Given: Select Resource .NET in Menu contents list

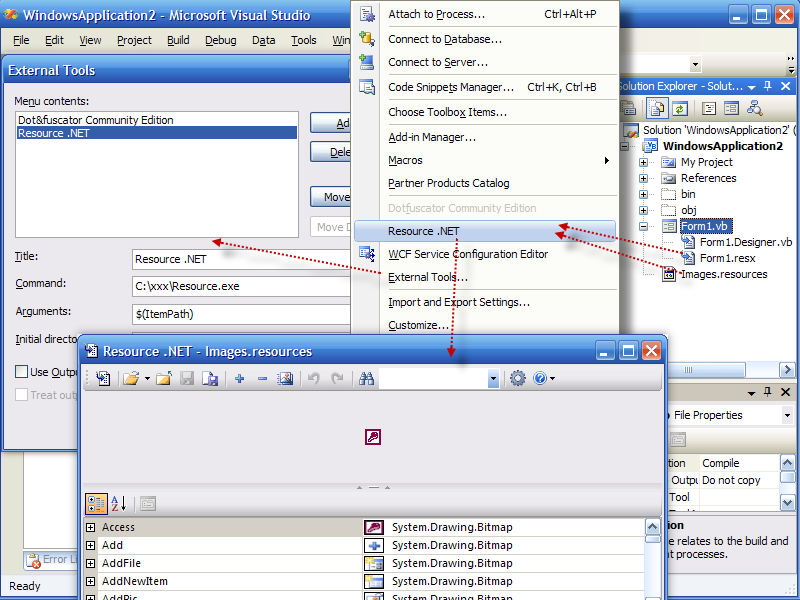Looking at the screenshot, I should point(157,133).
